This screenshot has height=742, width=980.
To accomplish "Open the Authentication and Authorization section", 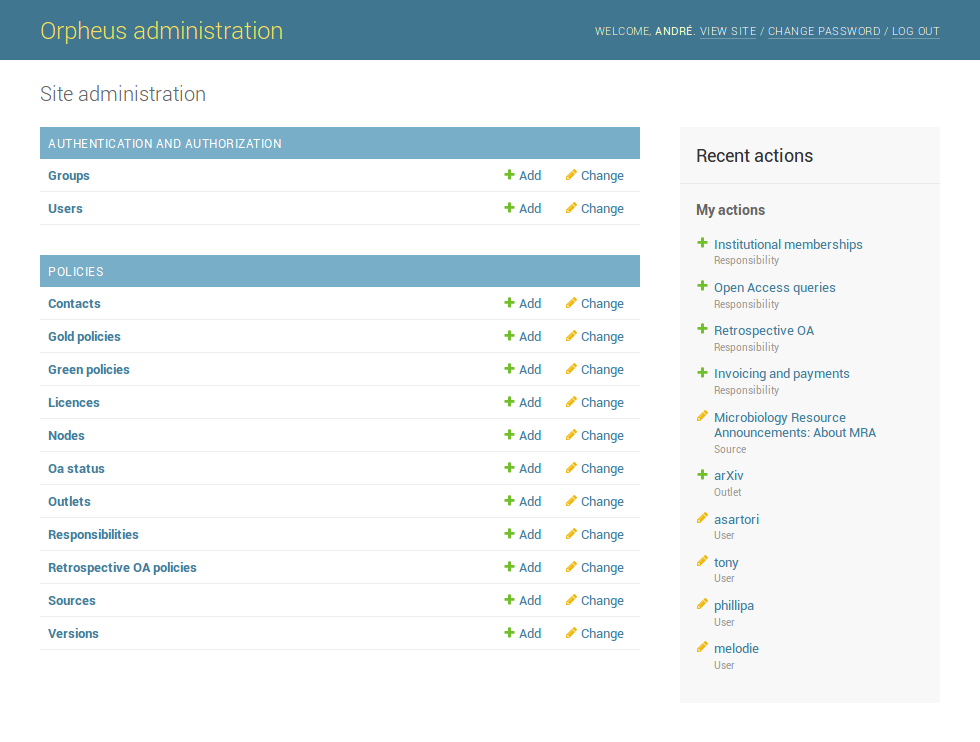I will [x=165, y=144].
